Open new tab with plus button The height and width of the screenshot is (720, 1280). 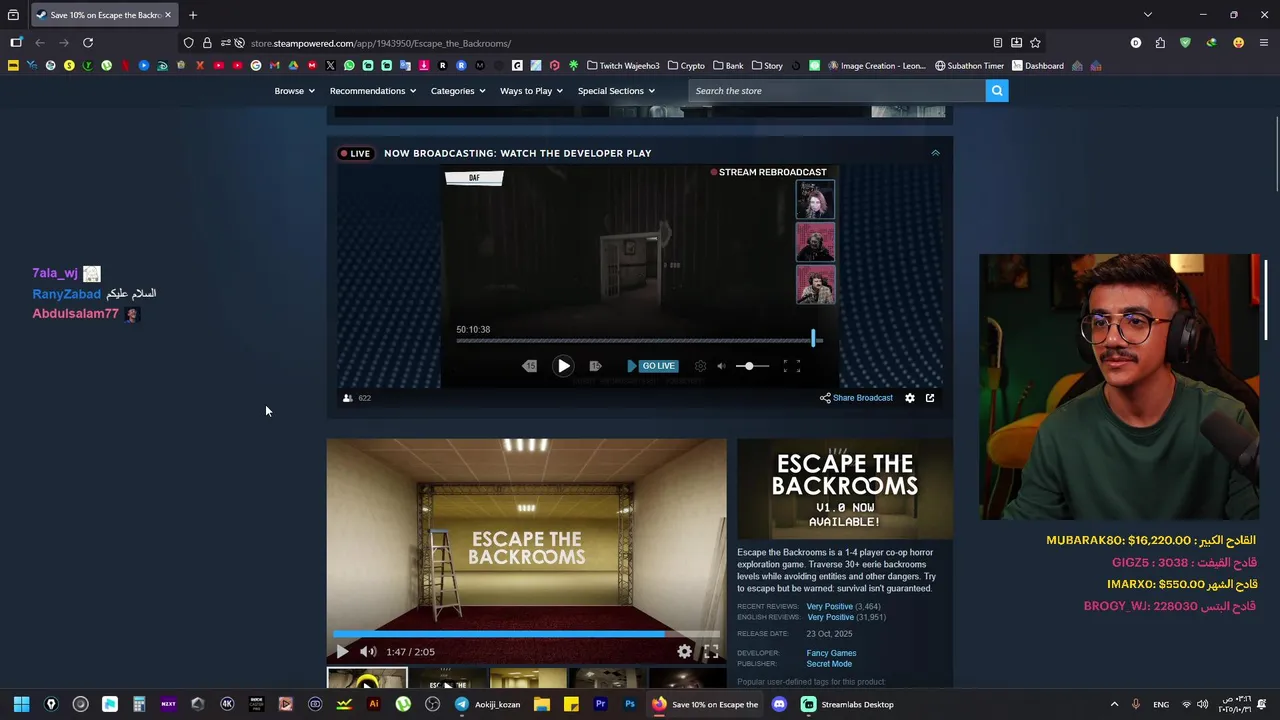point(193,15)
